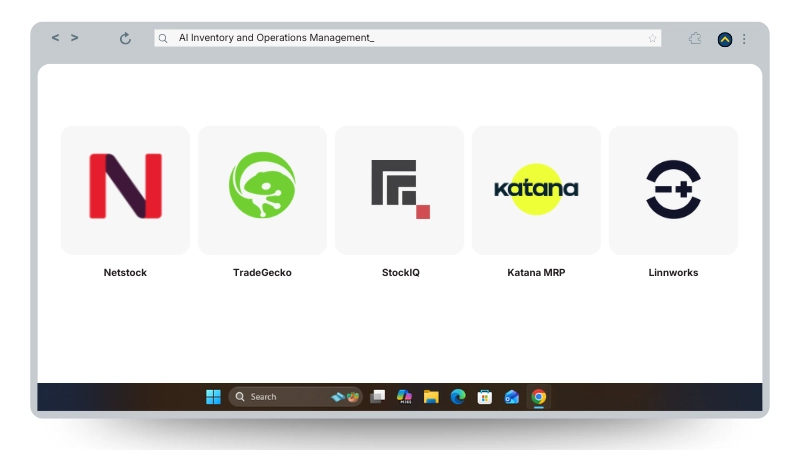Open Microsoft Store from the taskbar

pos(485,396)
